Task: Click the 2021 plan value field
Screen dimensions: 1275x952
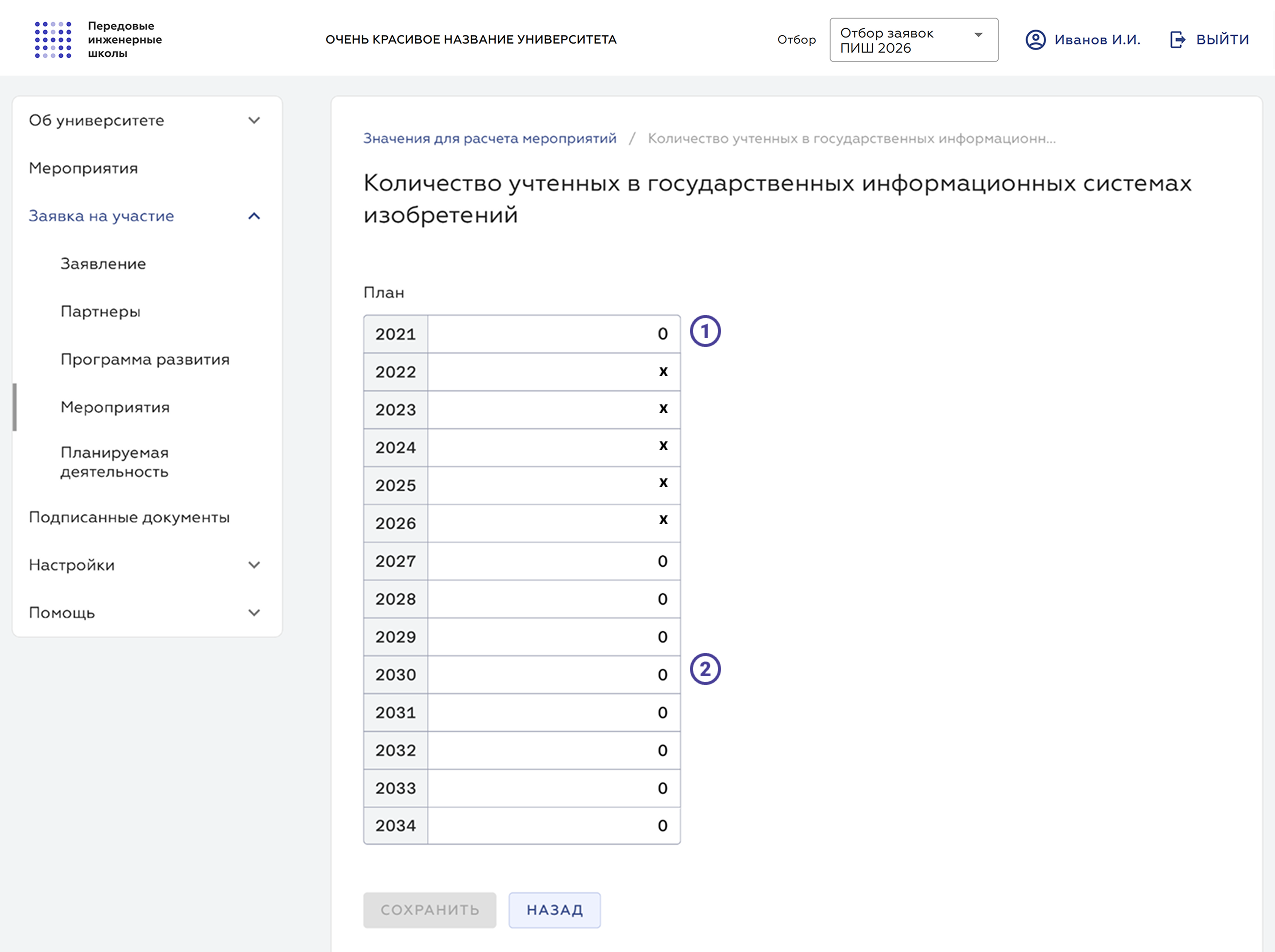Action: (x=554, y=334)
